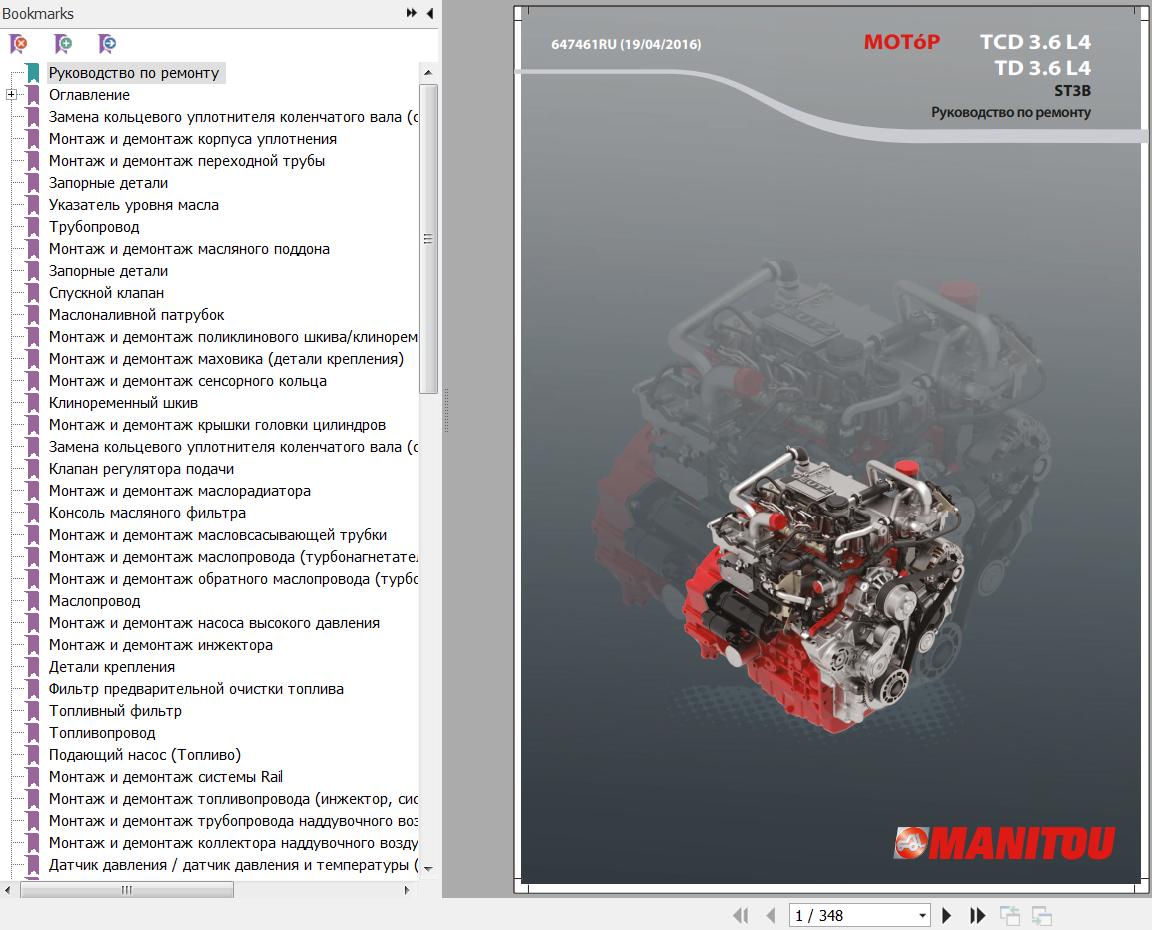1152x930 pixels.
Task: Open bookmark Монтаж и демонтаж корпуса уплотнения
Action: [192, 139]
